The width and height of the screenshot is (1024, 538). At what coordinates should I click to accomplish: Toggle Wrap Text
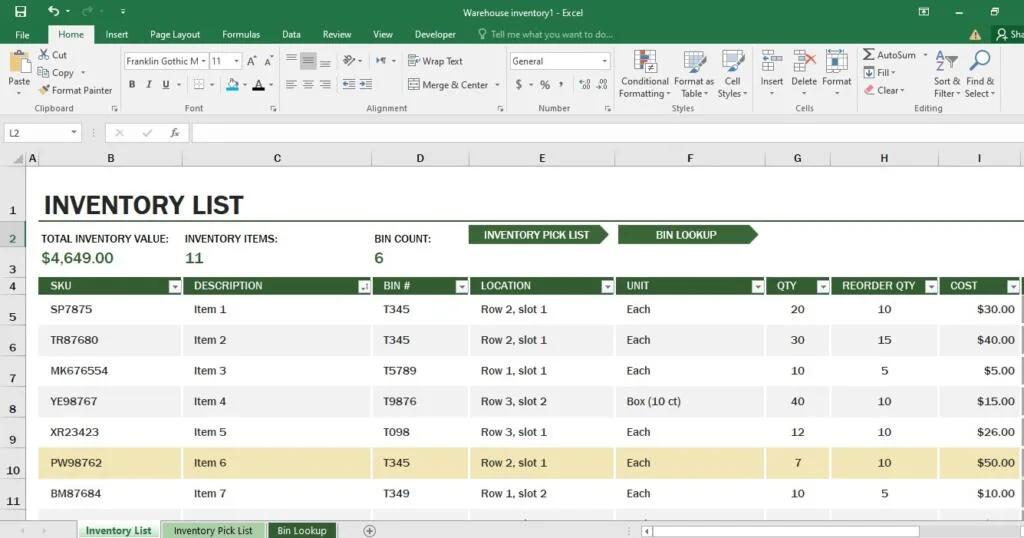coord(435,61)
